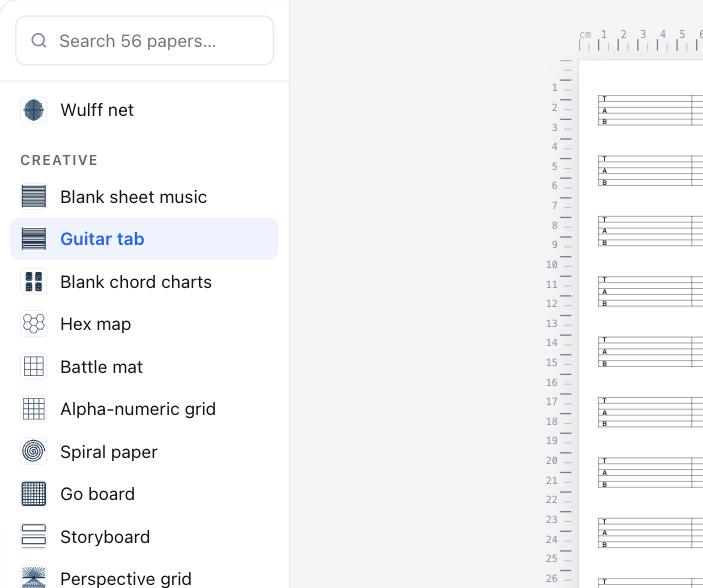703x588 pixels.
Task: Open the Perspective grid paper
Action: (144, 574)
